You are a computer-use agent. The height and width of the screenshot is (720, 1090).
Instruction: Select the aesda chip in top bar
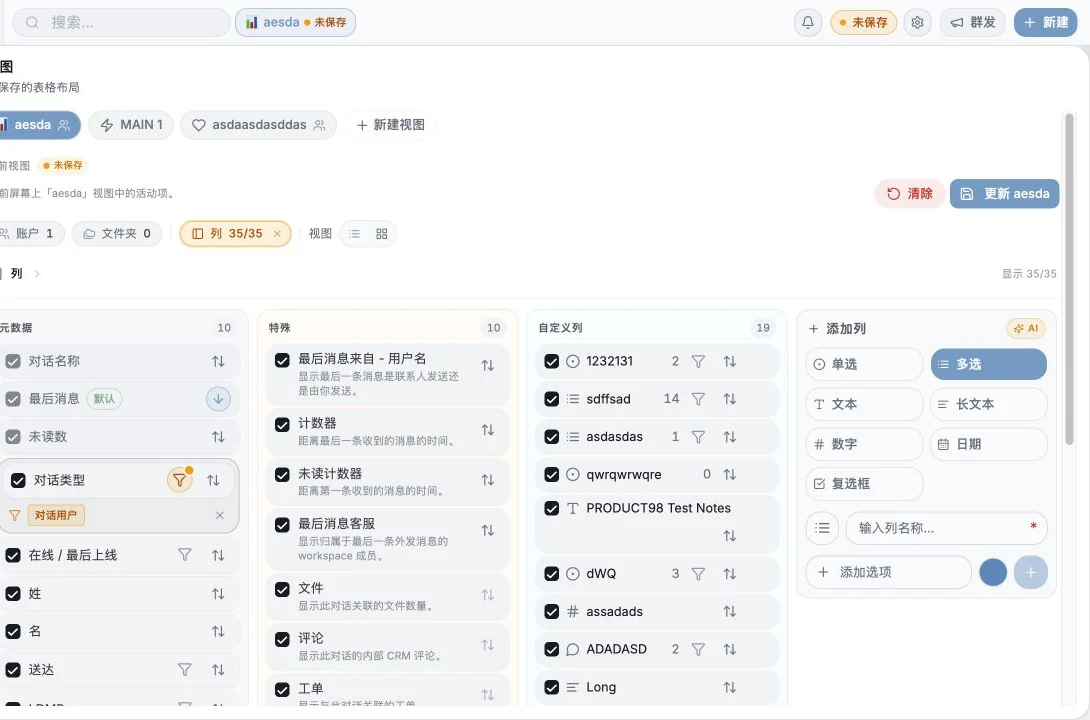[x=295, y=22]
